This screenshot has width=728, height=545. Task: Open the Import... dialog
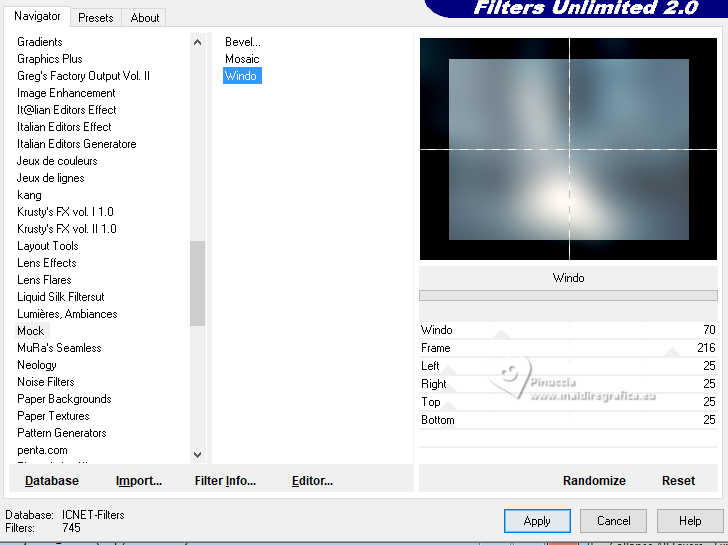139,481
